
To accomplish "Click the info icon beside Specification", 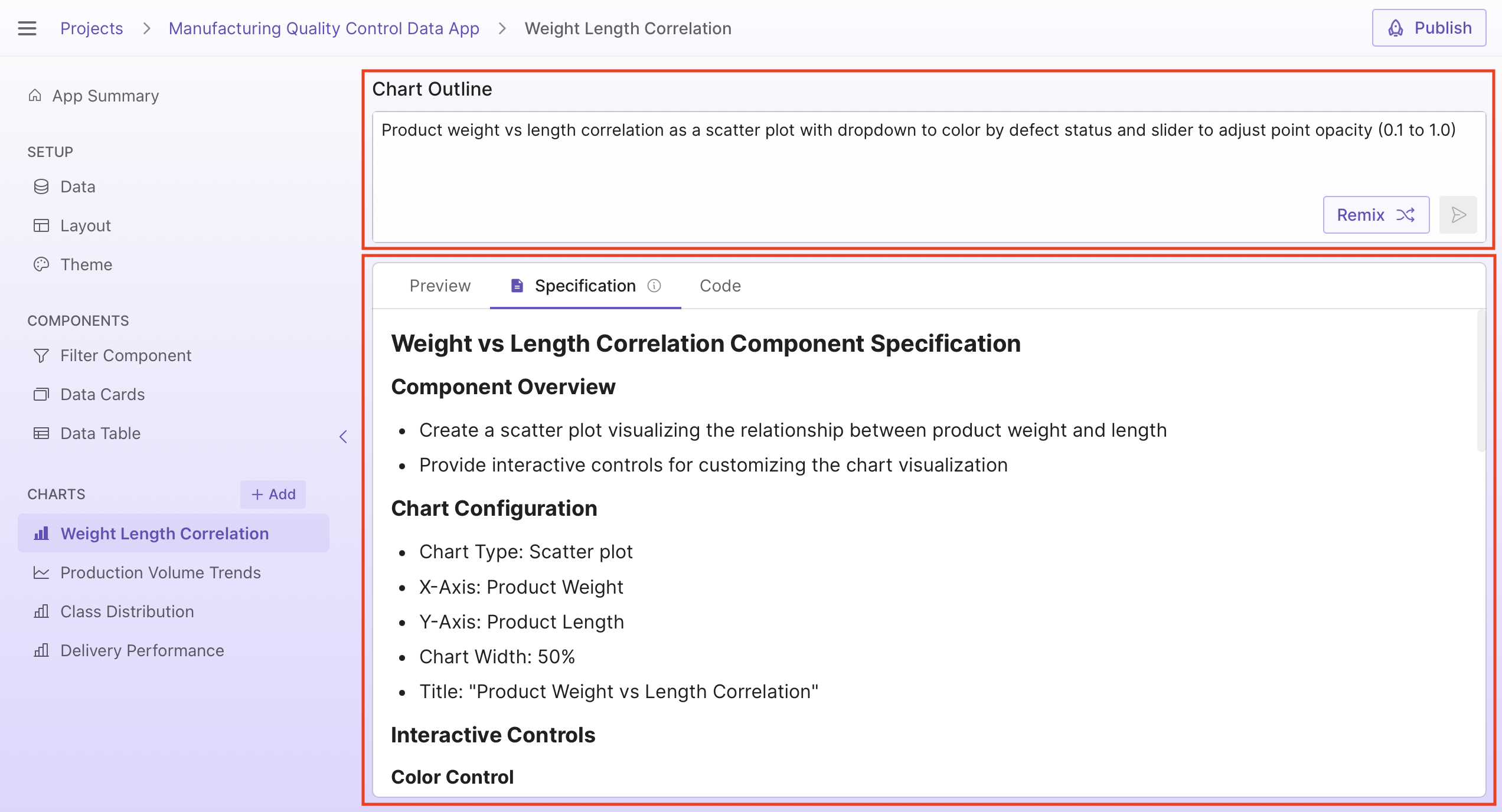I will click(x=654, y=286).
